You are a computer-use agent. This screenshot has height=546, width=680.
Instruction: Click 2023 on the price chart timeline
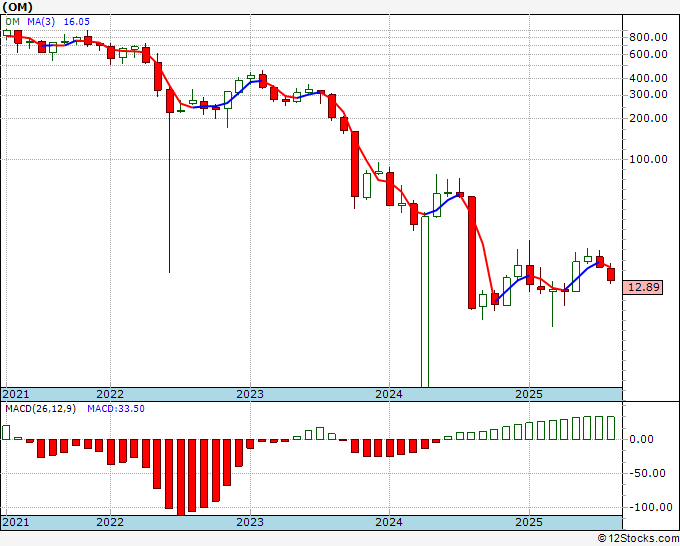tap(250, 394)
